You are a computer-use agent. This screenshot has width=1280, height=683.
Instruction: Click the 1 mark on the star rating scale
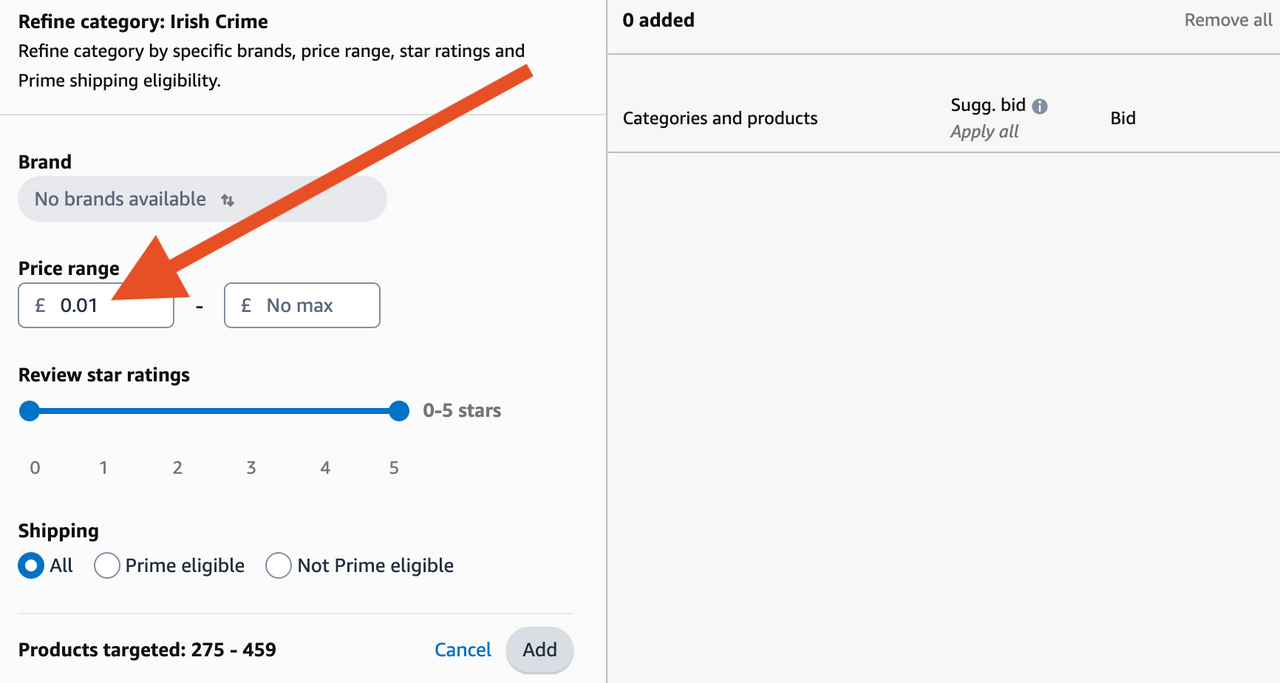click(x=103, y=468)
